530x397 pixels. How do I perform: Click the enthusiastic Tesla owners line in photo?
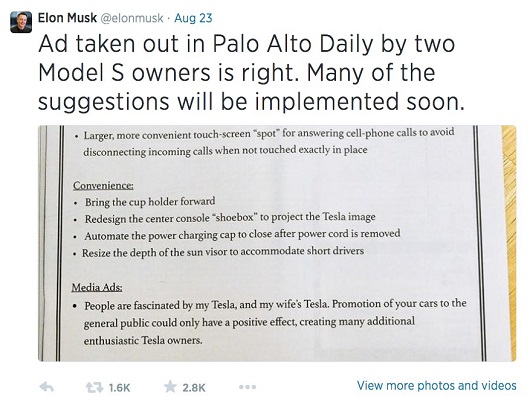click(143, 340)
